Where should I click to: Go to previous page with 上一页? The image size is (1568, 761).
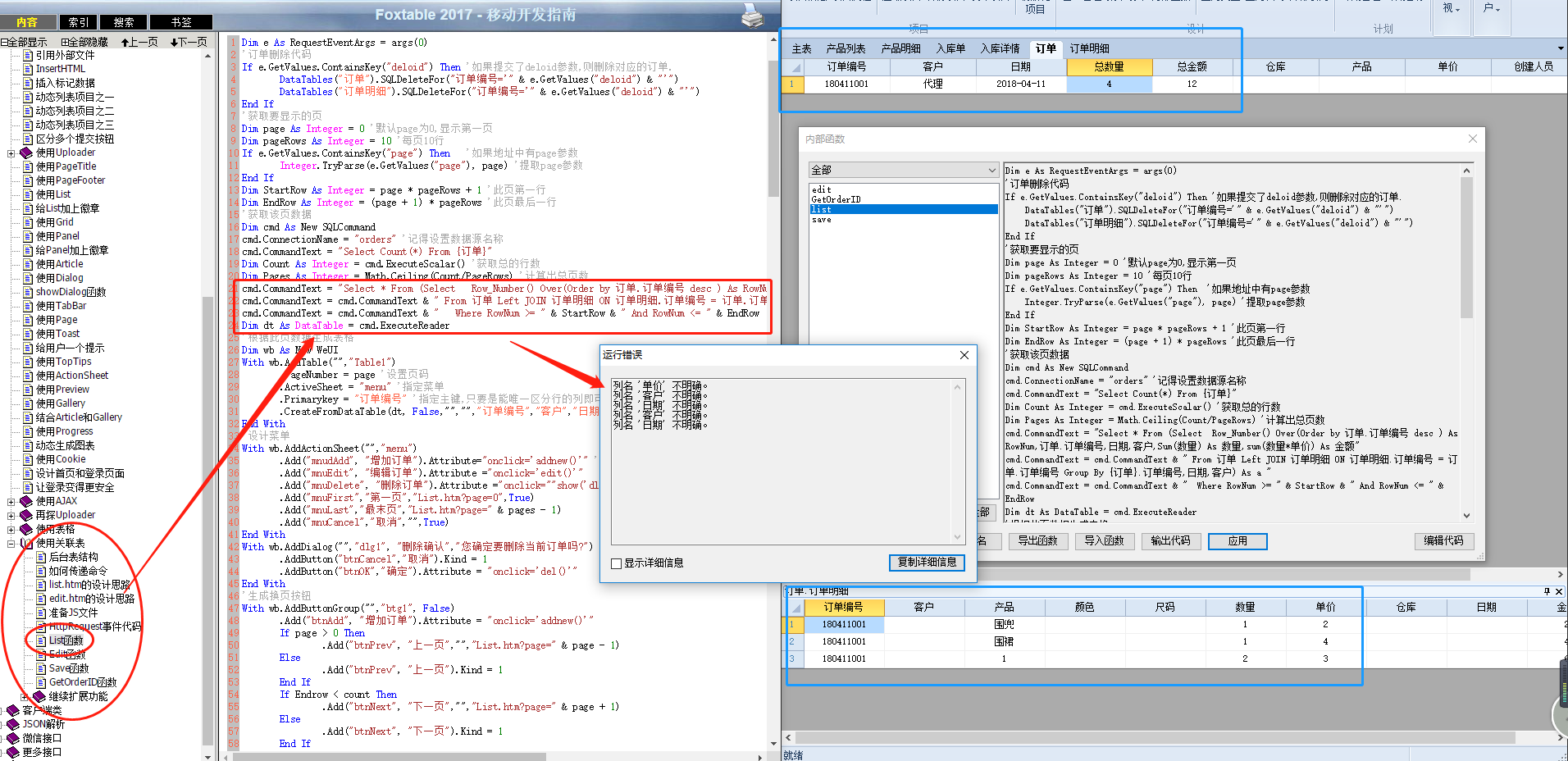pyautogui.click(x=139, y=42)
